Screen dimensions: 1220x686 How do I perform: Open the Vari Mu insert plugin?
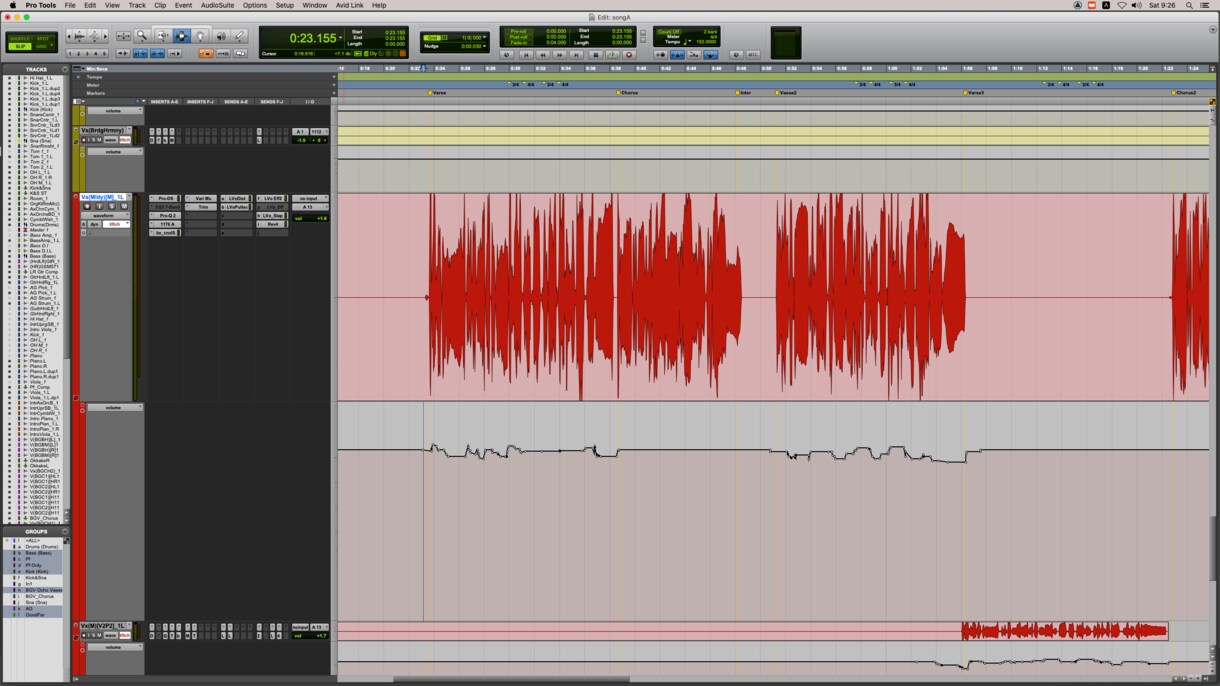click(x=202, y=199)
